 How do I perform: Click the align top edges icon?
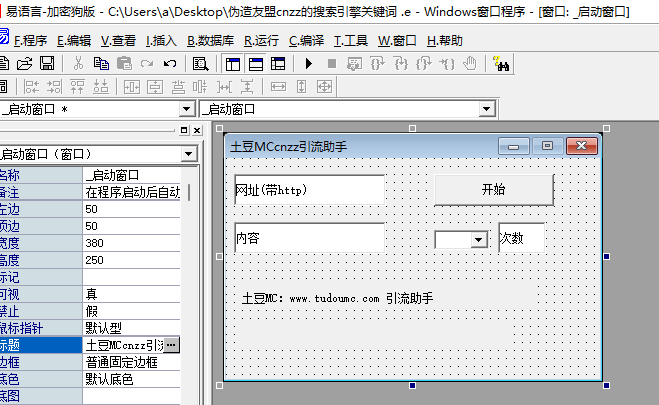click(77, 87)
